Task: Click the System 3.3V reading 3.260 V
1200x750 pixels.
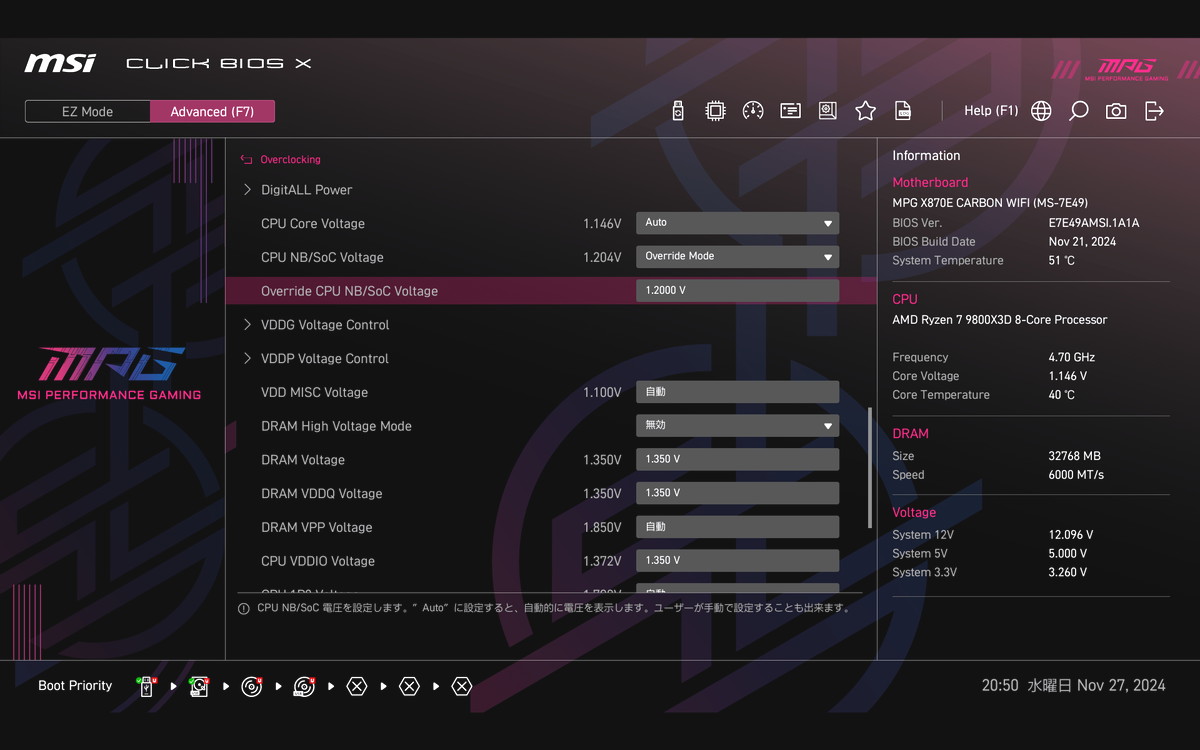Action: [1067, 573]
